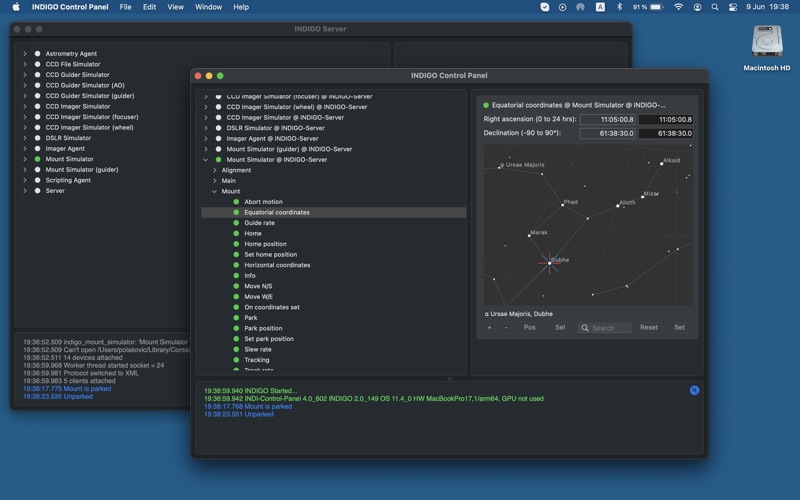The height and width of the screenshot is (500, 800).
Task: Expand Imager Agent @ INDIGO-Server node
Action: click(206, 138)
